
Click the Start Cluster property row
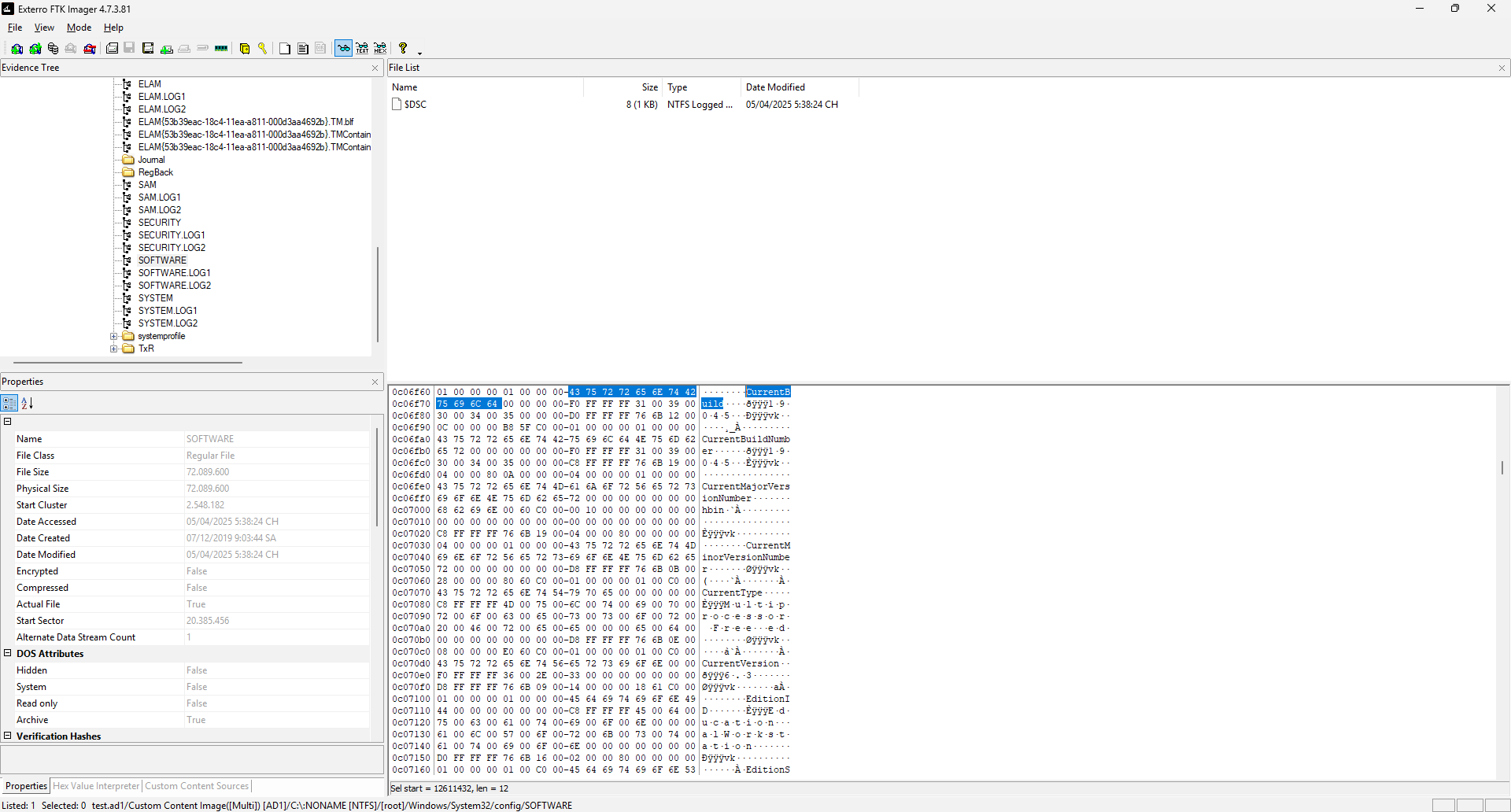pyautogui.click(x=192, y=505)
